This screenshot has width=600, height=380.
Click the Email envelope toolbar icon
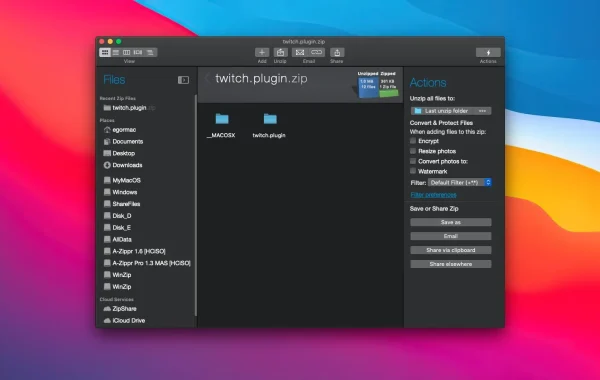point(300,52)
